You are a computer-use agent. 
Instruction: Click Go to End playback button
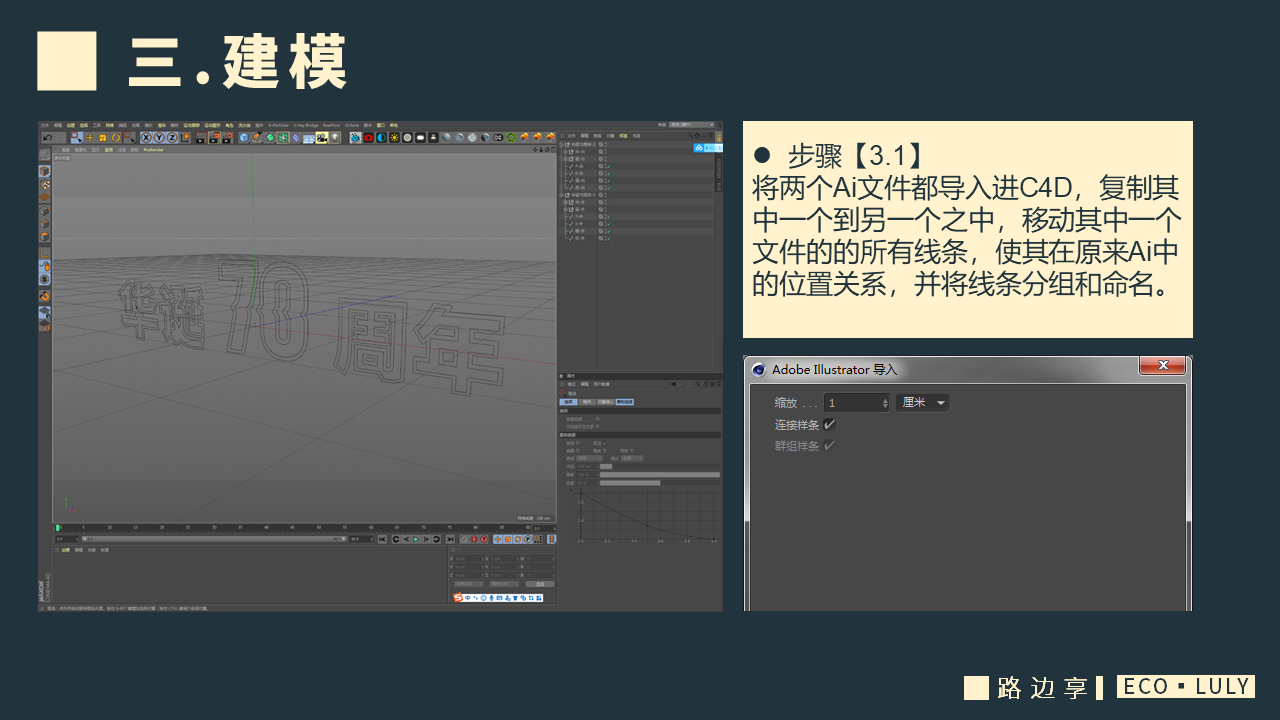click(450, 539)
